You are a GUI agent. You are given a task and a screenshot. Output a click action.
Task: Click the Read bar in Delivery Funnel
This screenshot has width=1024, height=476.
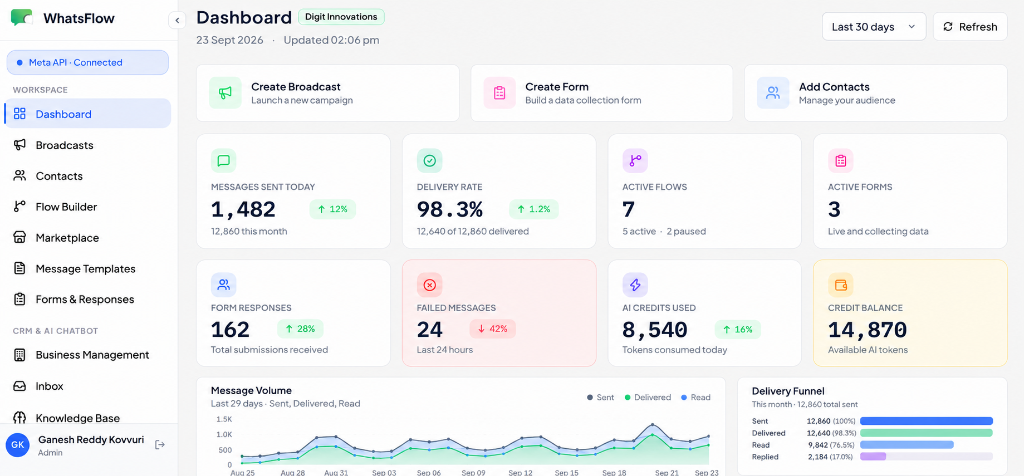(906, 445)
